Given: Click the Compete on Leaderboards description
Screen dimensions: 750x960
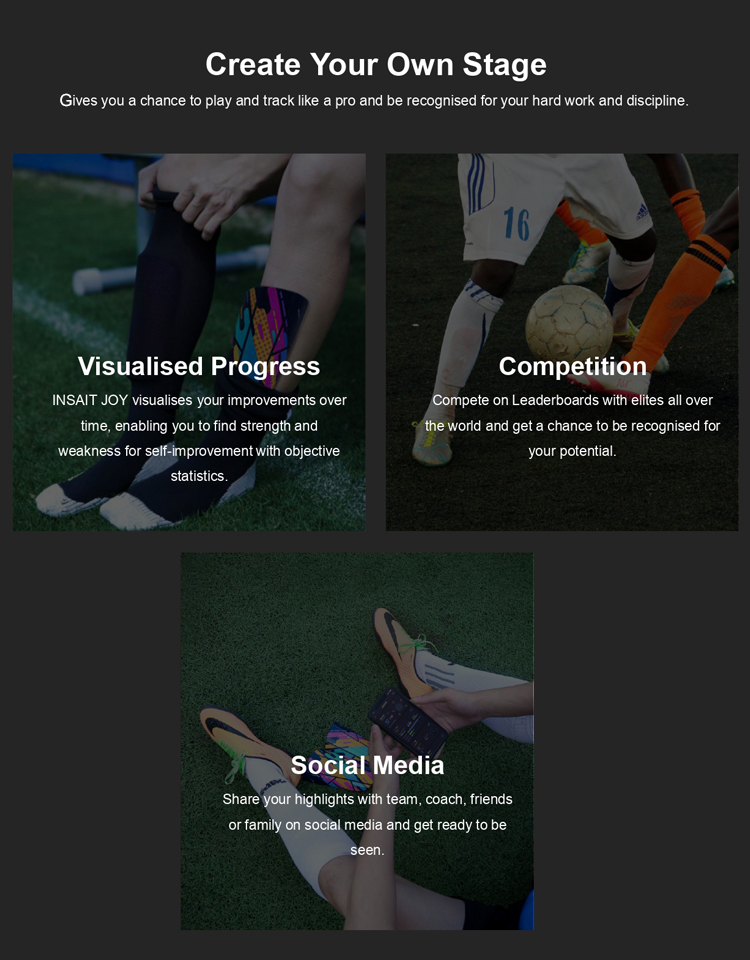Looking at the screenshot, I should click(x=572, y=426).
